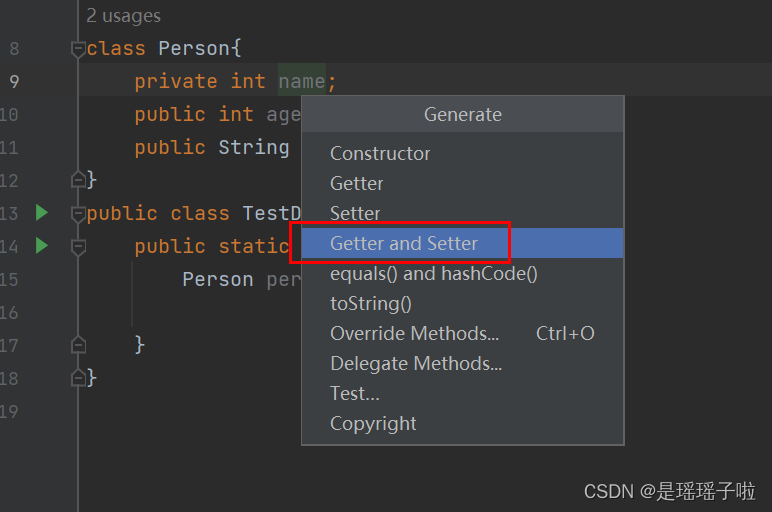Generate equals() and hashCode() methods
Image resolution: width=772 pixels, height=512 pixels.
[x=434, y=273]
